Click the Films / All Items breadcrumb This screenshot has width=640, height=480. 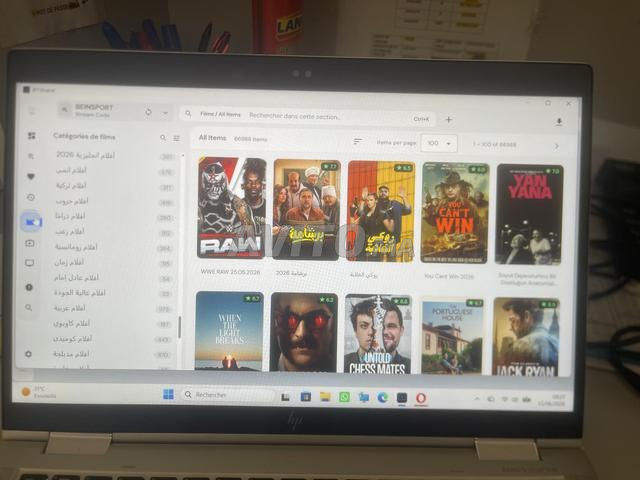coord(220,114)
